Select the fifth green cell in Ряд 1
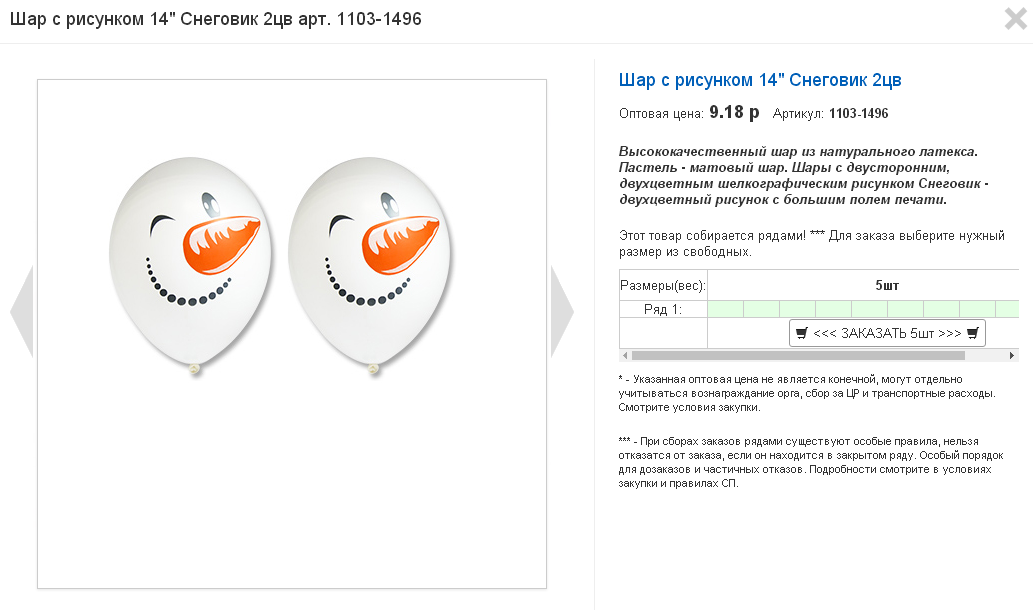1033x610 pixels. click(870, 309)
